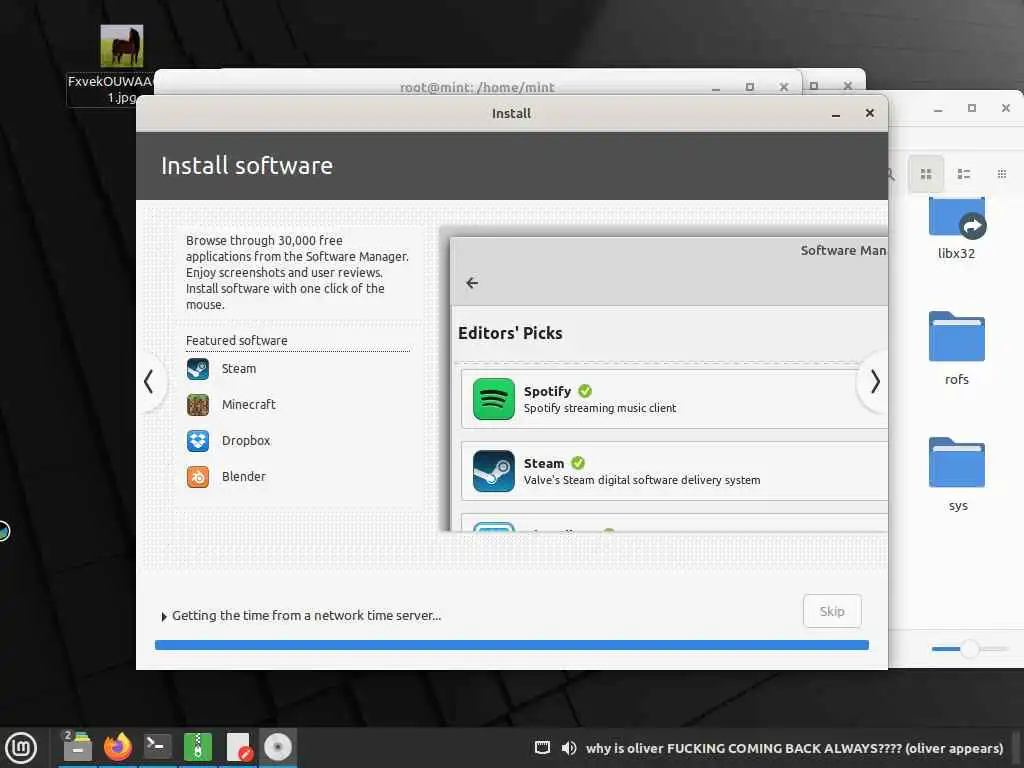Click the Dropbox icon in Featured software
Image resolution: width=1024 pixels, height=768 pixels.
[198, 441]
